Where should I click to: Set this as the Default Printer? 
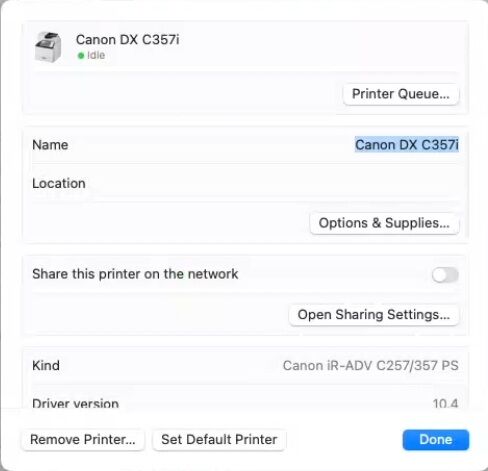pyautogui.click(x=219, y=439)
